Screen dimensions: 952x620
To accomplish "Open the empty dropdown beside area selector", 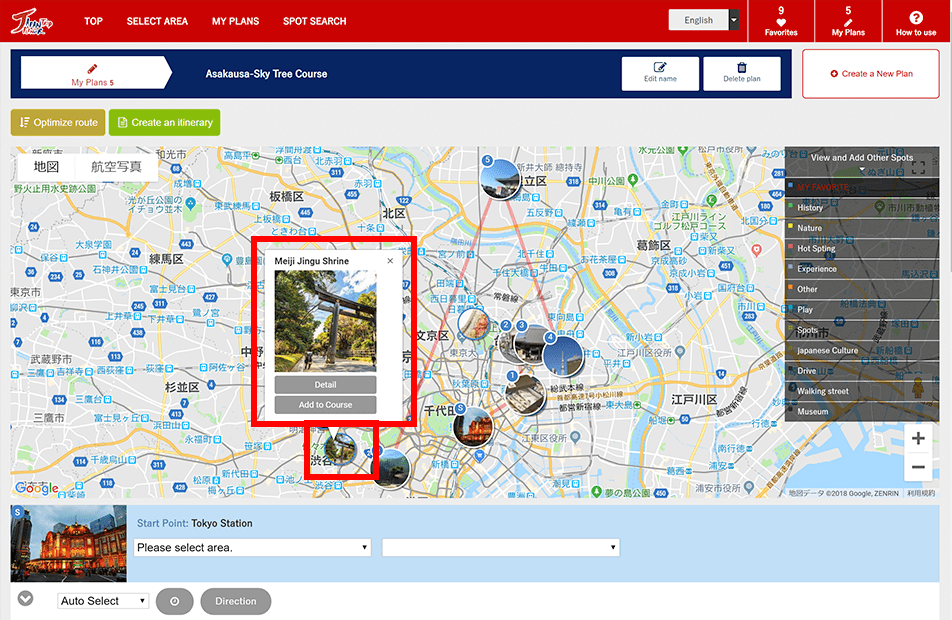I will (501, 548).
